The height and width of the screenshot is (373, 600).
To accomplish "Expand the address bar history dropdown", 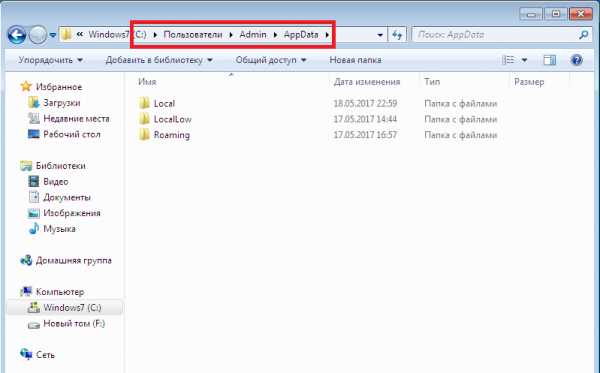I will click(x=380, y=35).
